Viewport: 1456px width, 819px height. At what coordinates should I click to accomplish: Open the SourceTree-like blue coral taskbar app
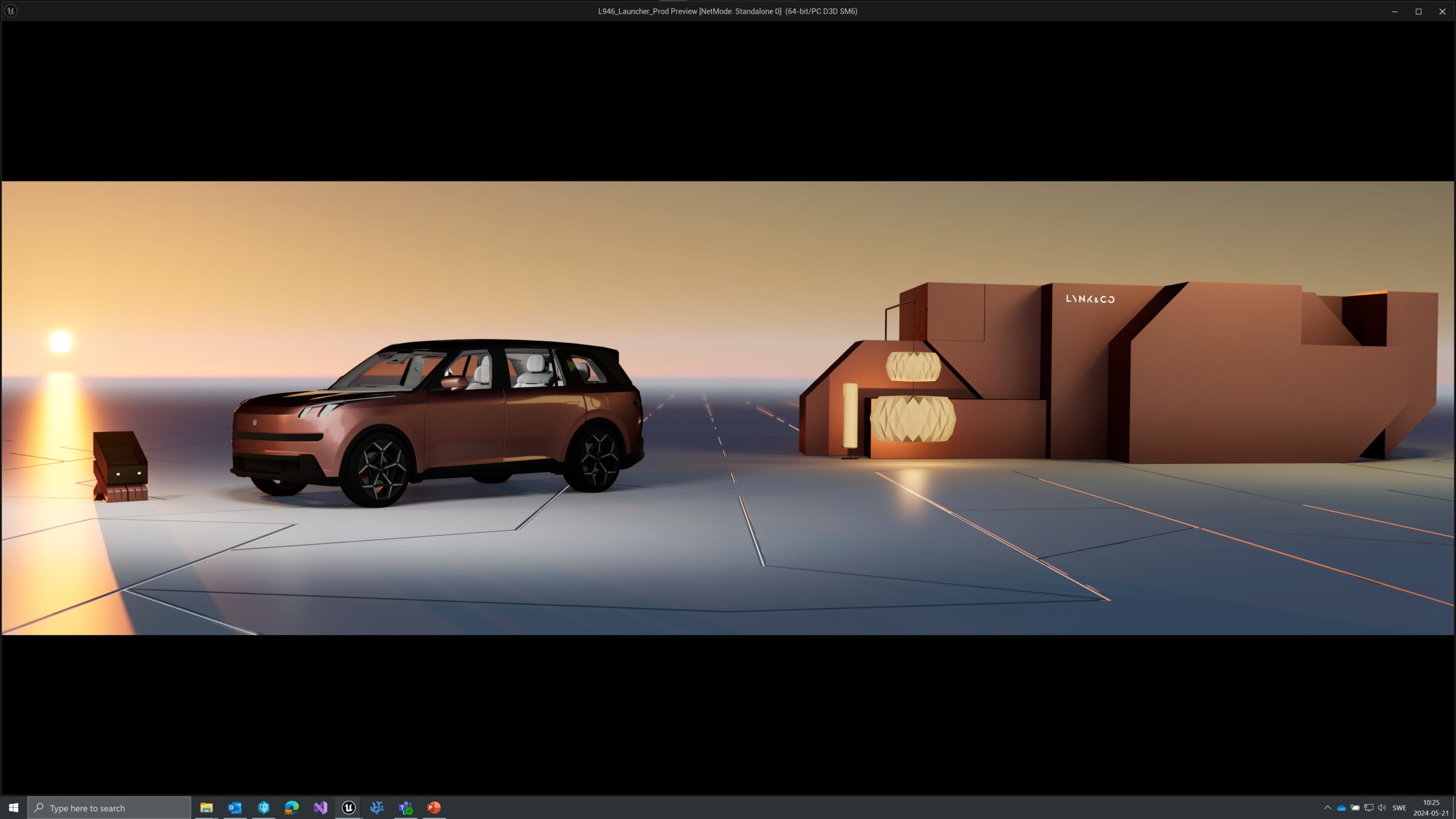point(377,807)
